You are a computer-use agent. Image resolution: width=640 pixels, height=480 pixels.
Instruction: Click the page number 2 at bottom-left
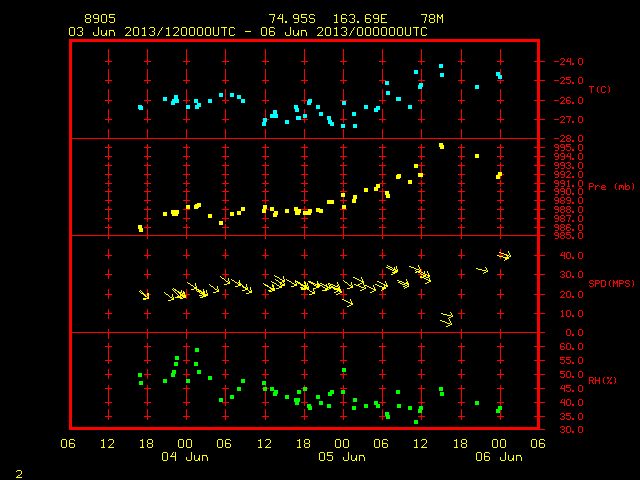19,474
